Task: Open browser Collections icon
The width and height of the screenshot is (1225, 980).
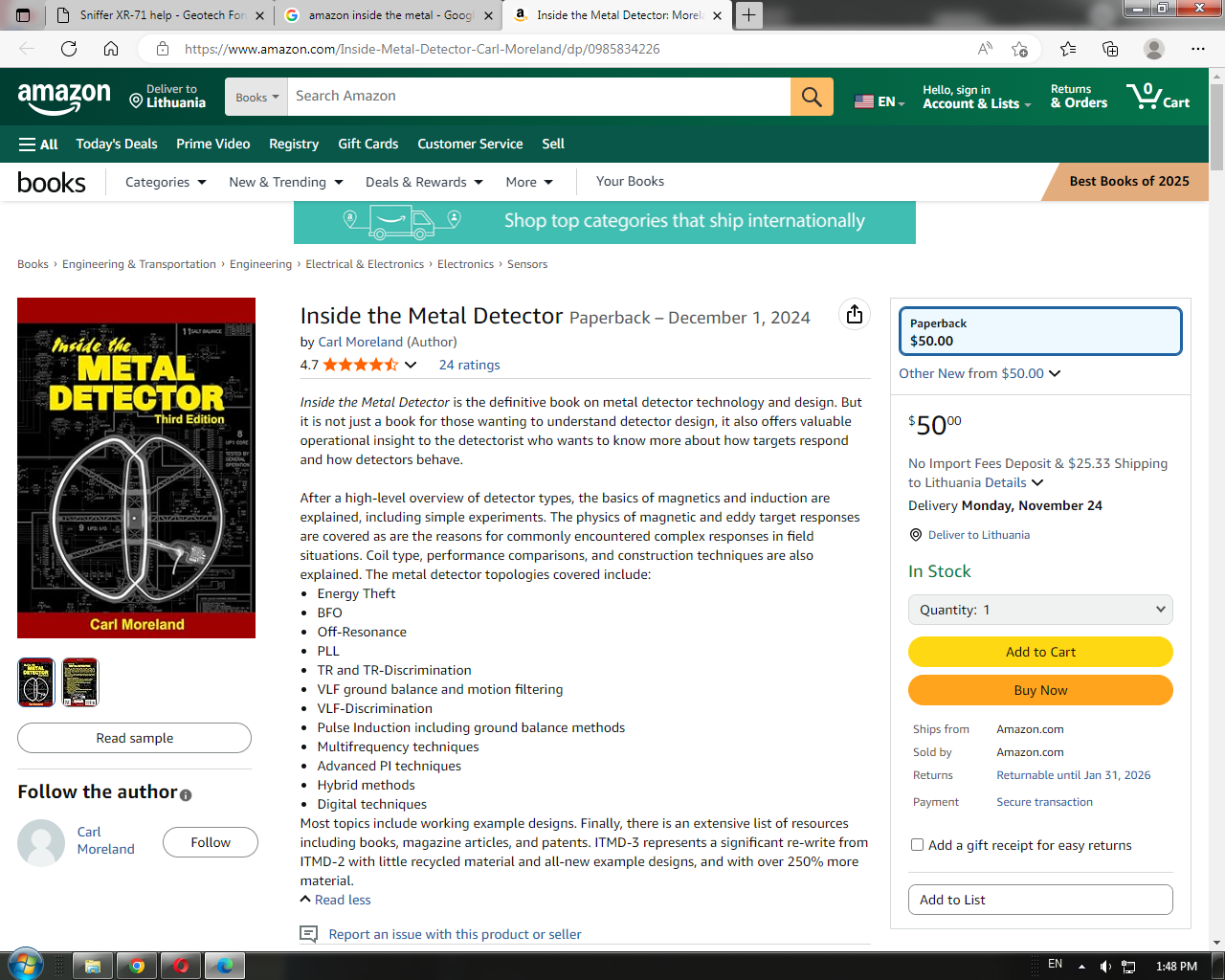Action: coord(1110,49)
